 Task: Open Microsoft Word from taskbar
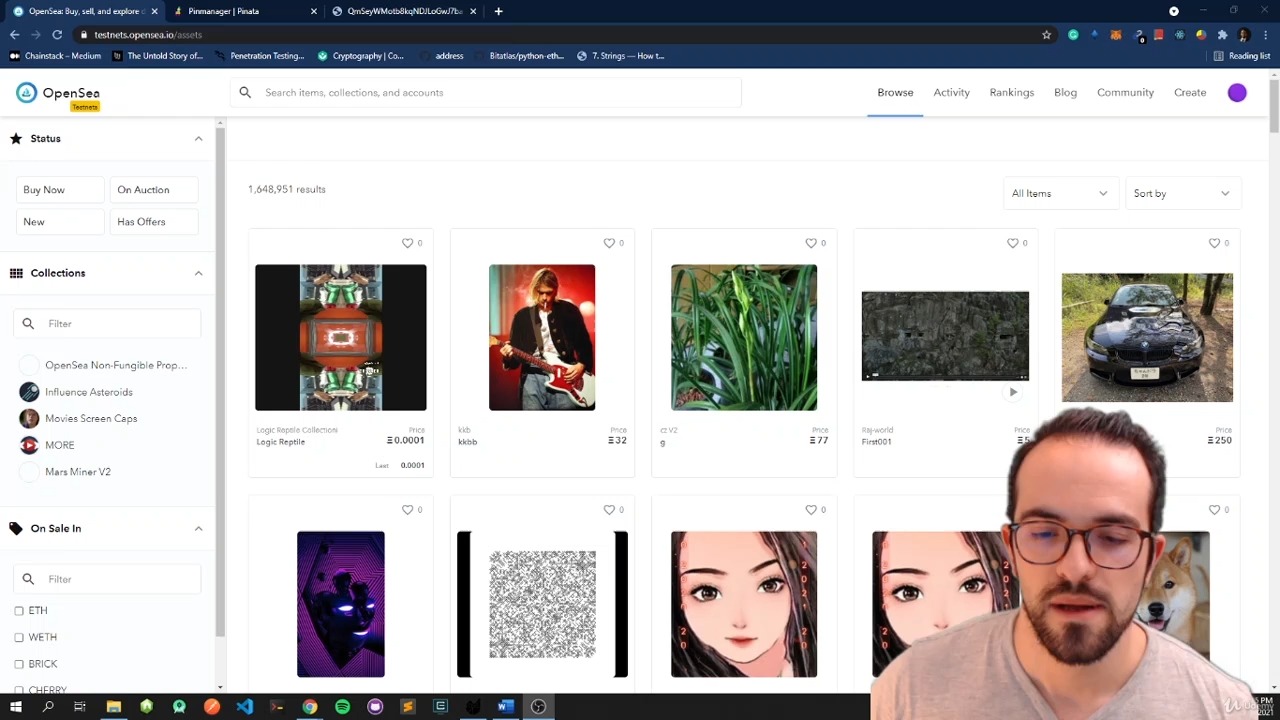(505, 707)
